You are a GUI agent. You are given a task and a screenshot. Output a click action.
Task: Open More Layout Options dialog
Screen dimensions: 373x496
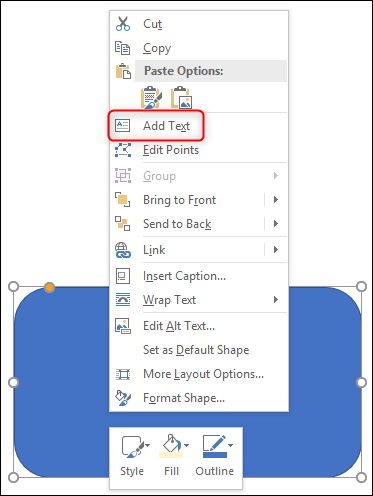coord(203,374)
